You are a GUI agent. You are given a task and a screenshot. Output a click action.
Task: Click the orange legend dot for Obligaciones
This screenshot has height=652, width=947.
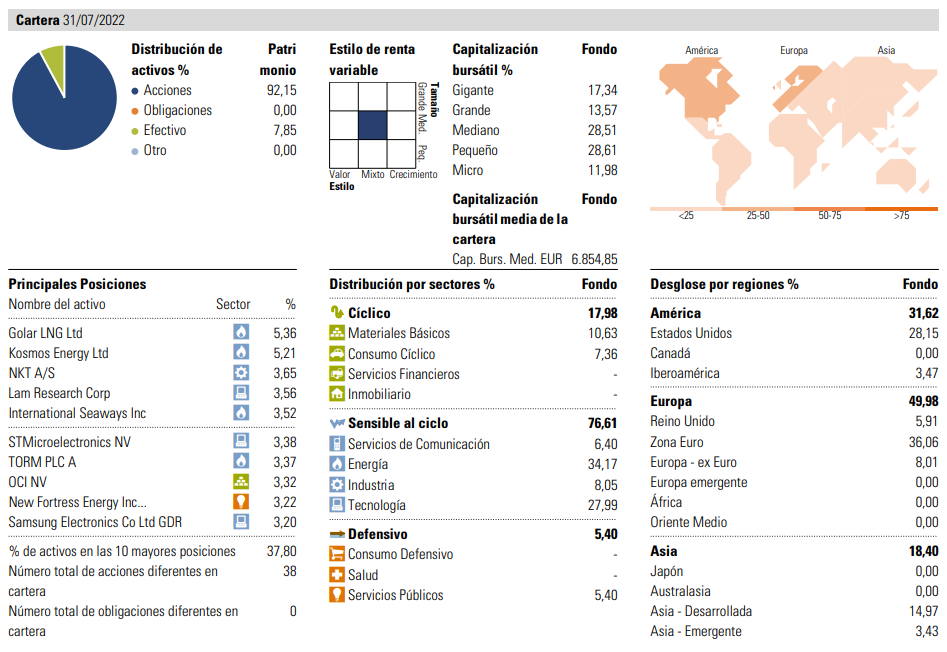click(x=135, y=111)
